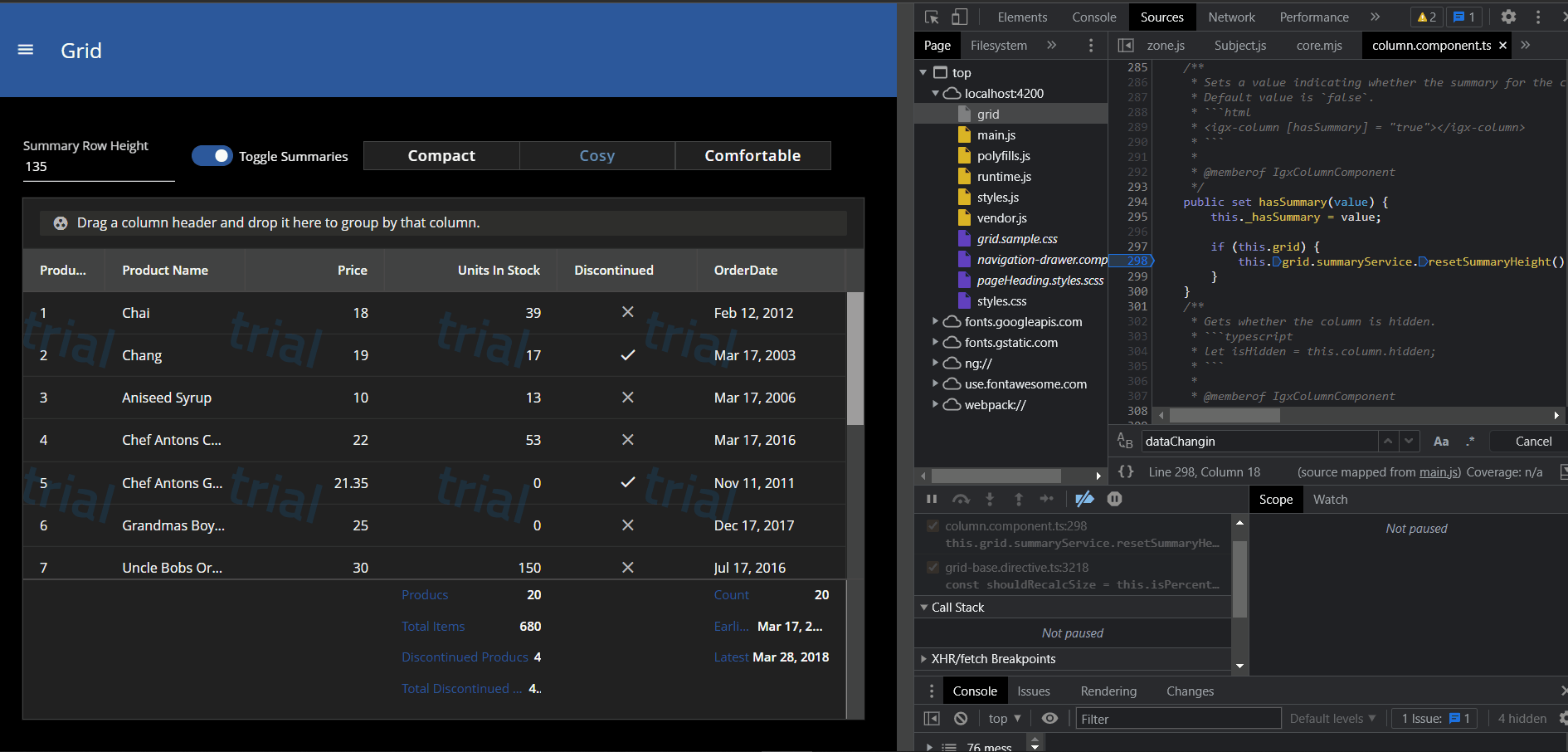Toggle Summaries switch off
Viewport: 1568px width, 752px height.
click(212, 155)
